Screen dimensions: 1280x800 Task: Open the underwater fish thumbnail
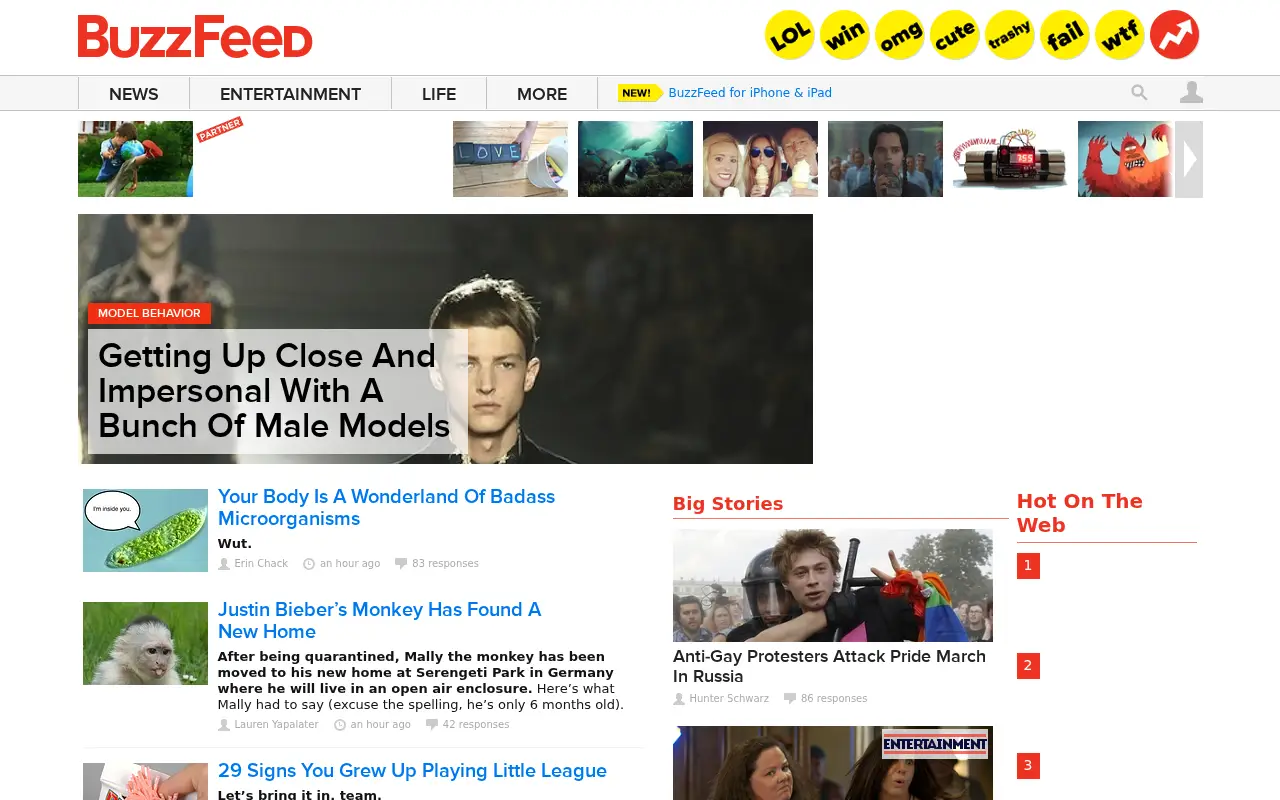tap(635, 159)
